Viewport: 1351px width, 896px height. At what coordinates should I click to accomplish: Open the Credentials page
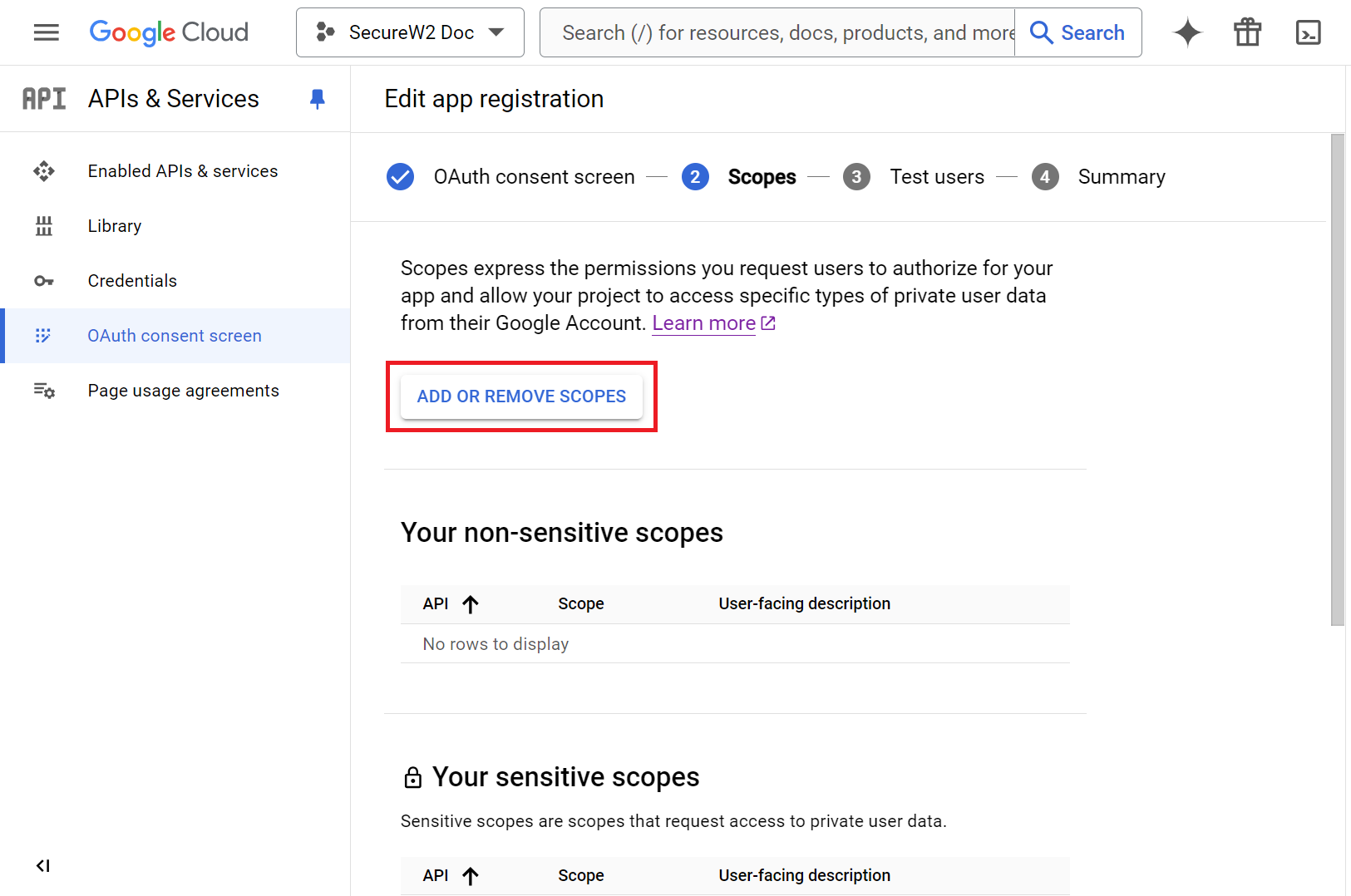(x=132, y=281)
